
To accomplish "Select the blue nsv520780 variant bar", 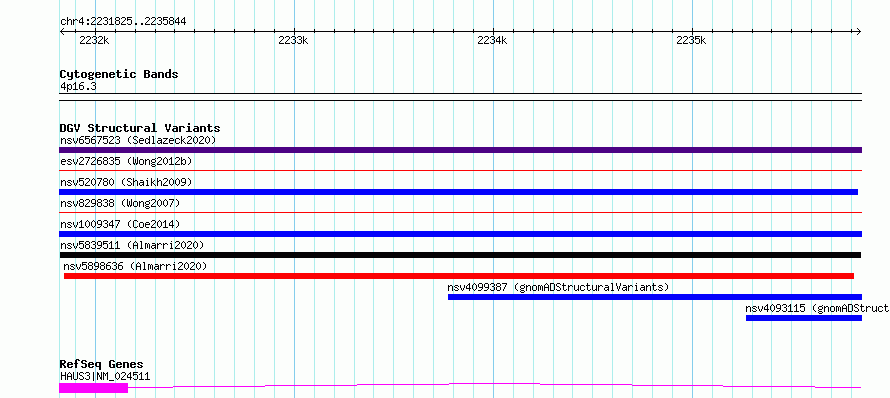I will (459, 192).
